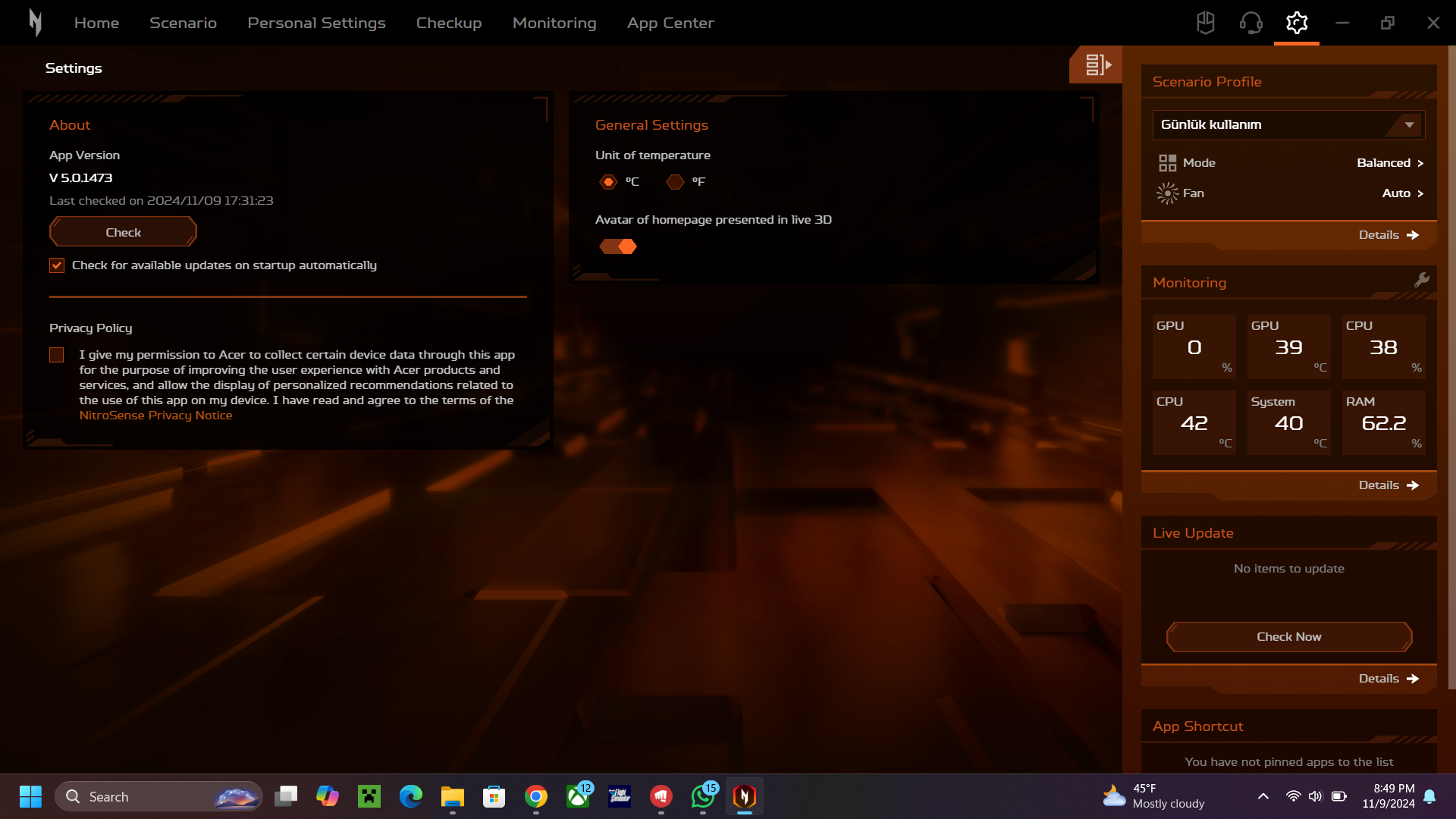Open Xbox app from taskbar
This screenshot has height=819, width=1456.
point(579,796)
